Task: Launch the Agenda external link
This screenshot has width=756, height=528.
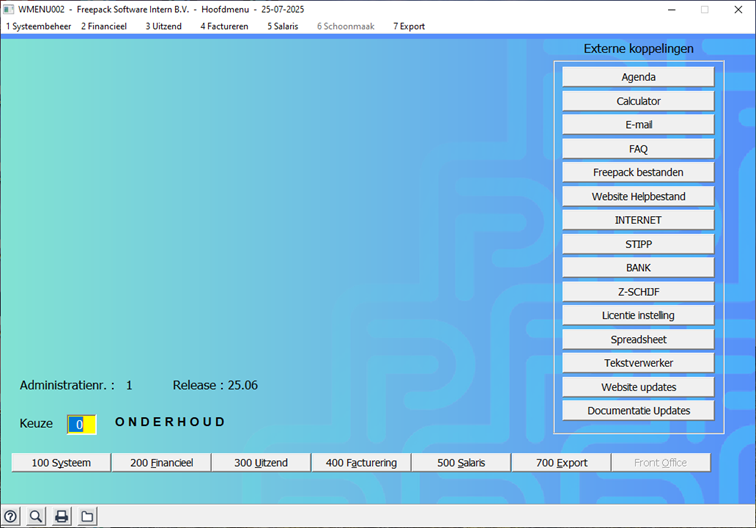Action: pyautogui.click(x=638, y=77)
